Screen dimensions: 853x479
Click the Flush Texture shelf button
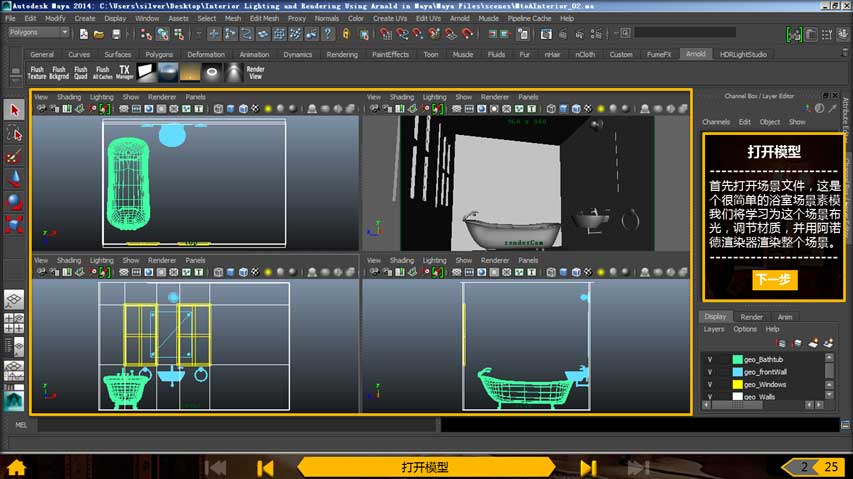tap(37, 72)
